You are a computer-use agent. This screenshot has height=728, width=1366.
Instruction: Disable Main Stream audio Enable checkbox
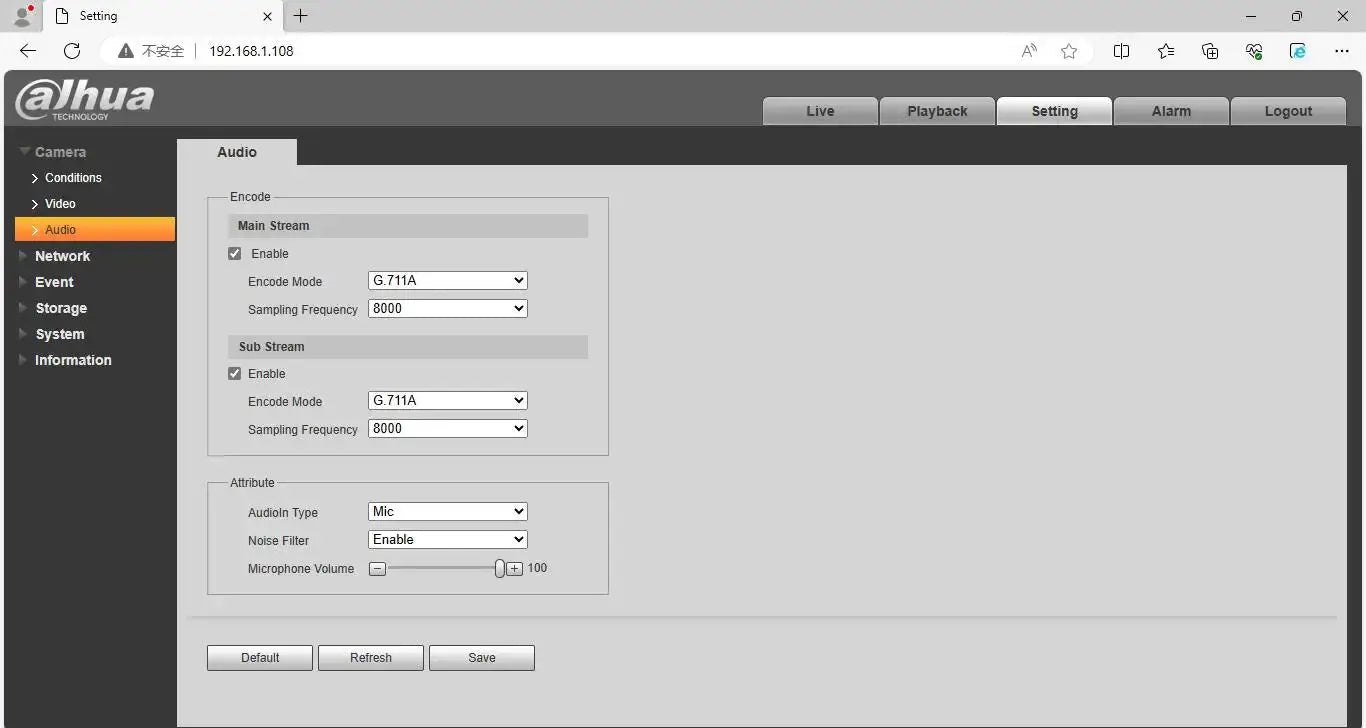(235, 254)
